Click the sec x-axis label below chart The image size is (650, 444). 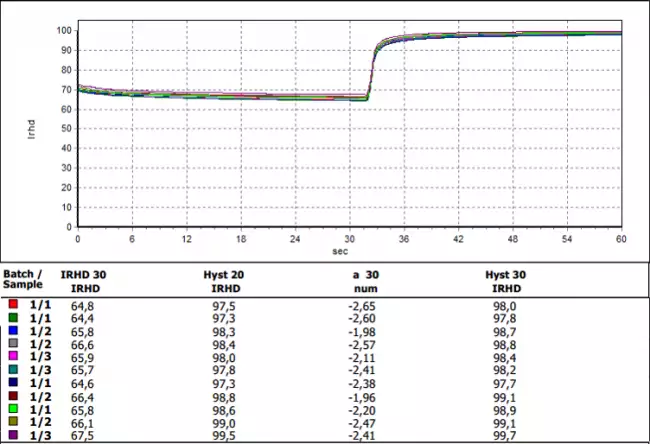tap(348, 251)
